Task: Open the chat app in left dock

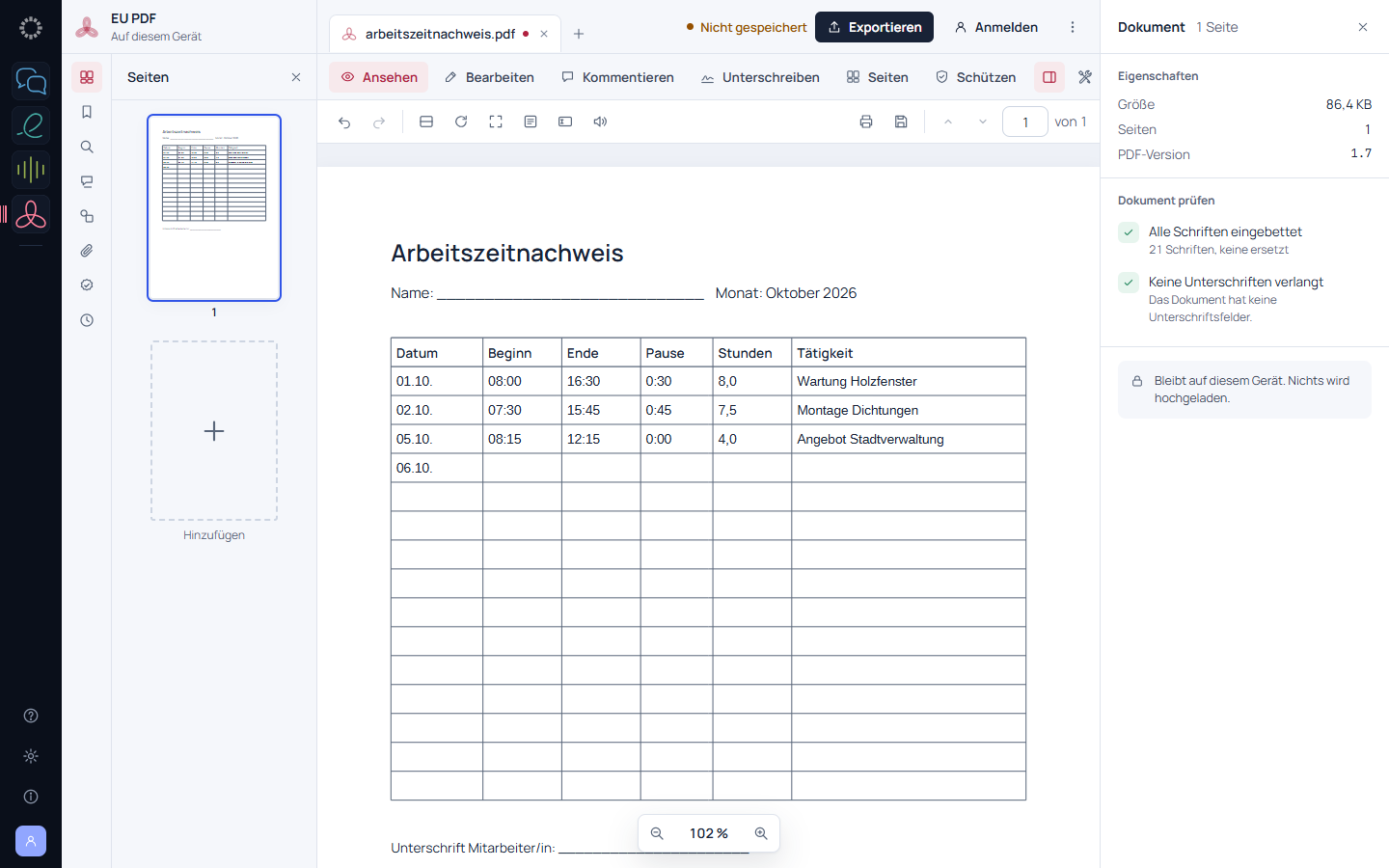Action: [x=31, y=81]
